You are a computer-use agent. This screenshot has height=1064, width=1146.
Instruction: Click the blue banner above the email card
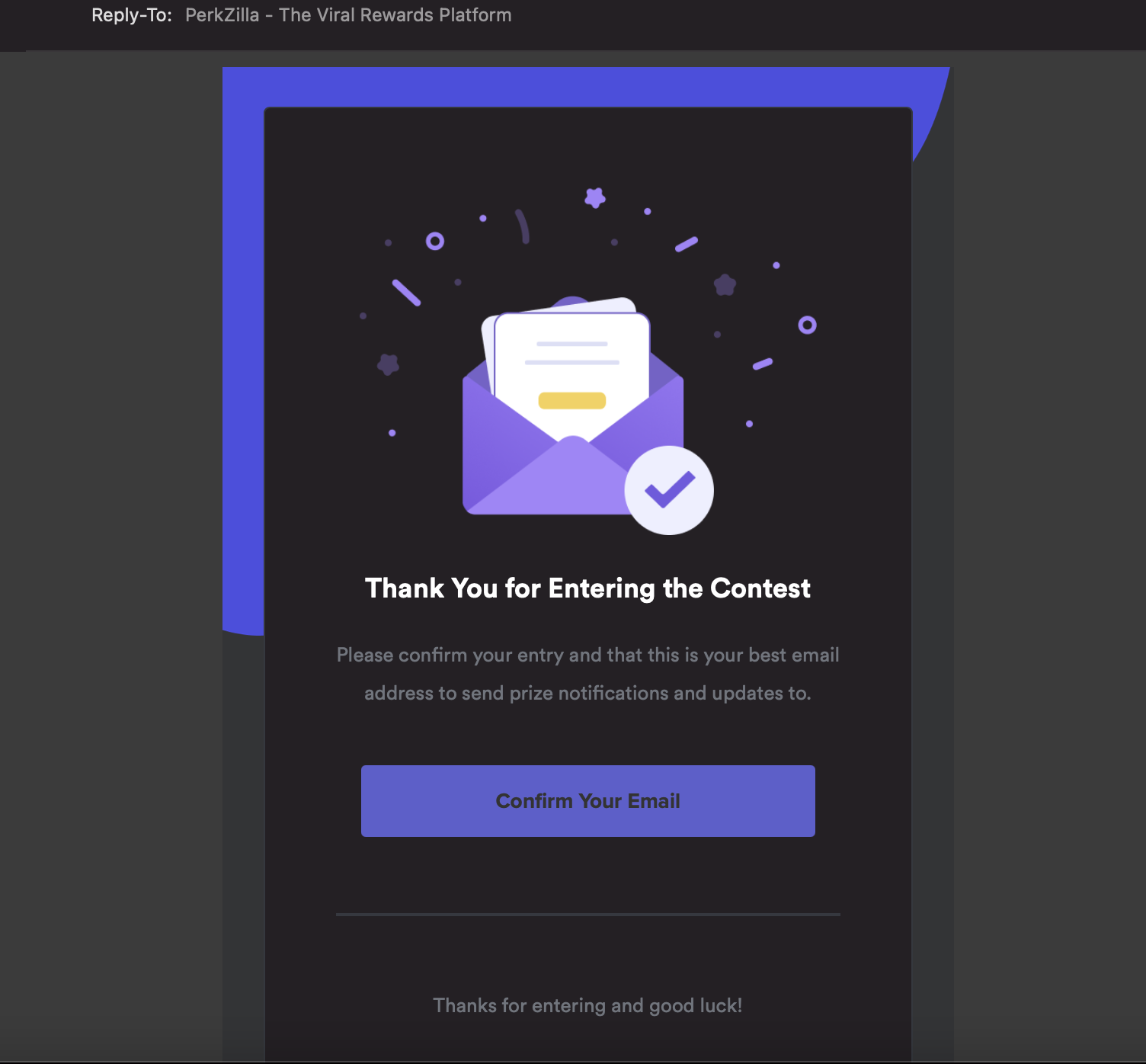(587, 87)
